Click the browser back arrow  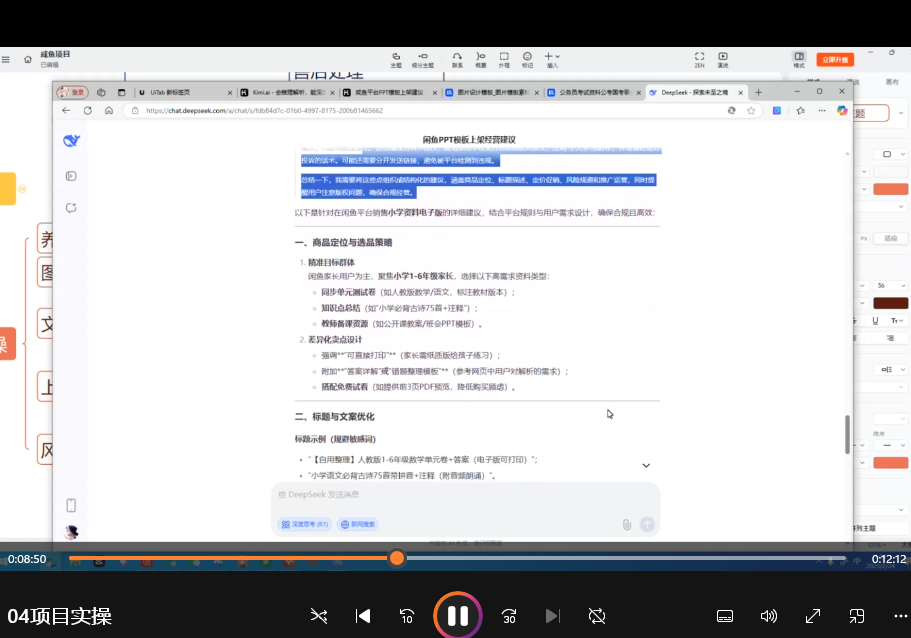[x=66, y=110]
